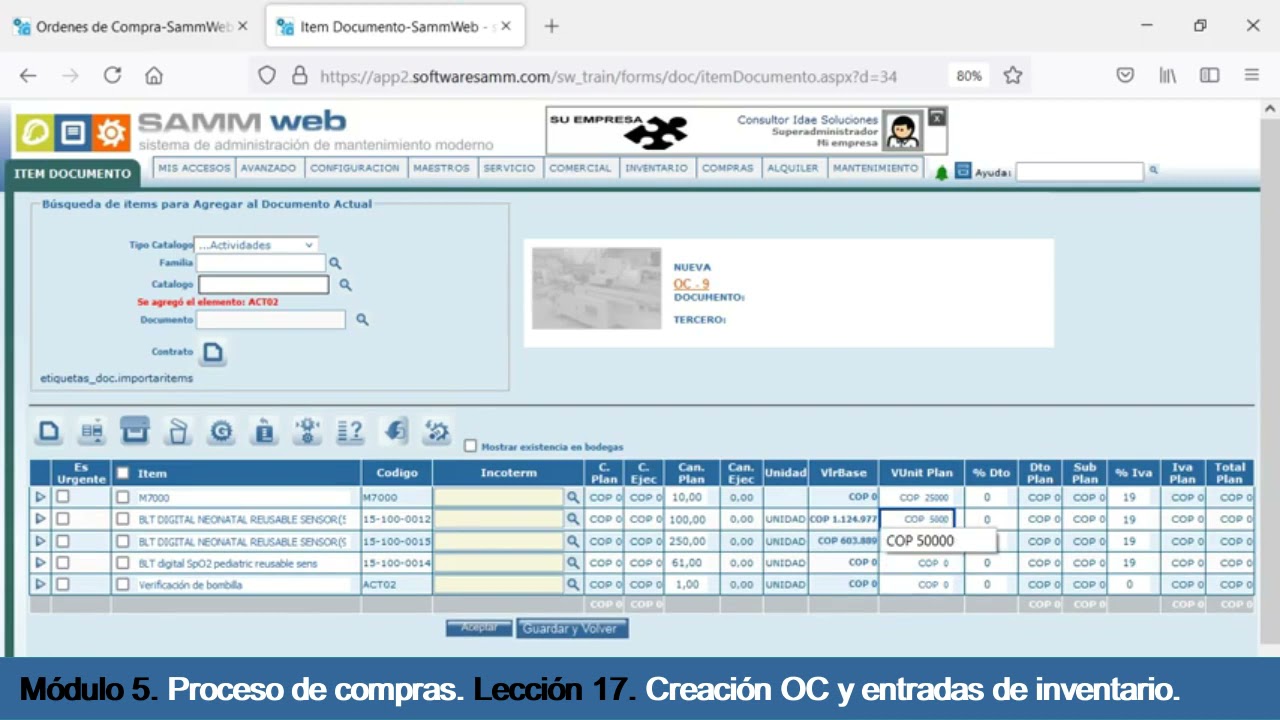Screen dimensions: 1280x720
Task: Open Incoterm lookup for the ACT02 row
Action: (573, 584)
